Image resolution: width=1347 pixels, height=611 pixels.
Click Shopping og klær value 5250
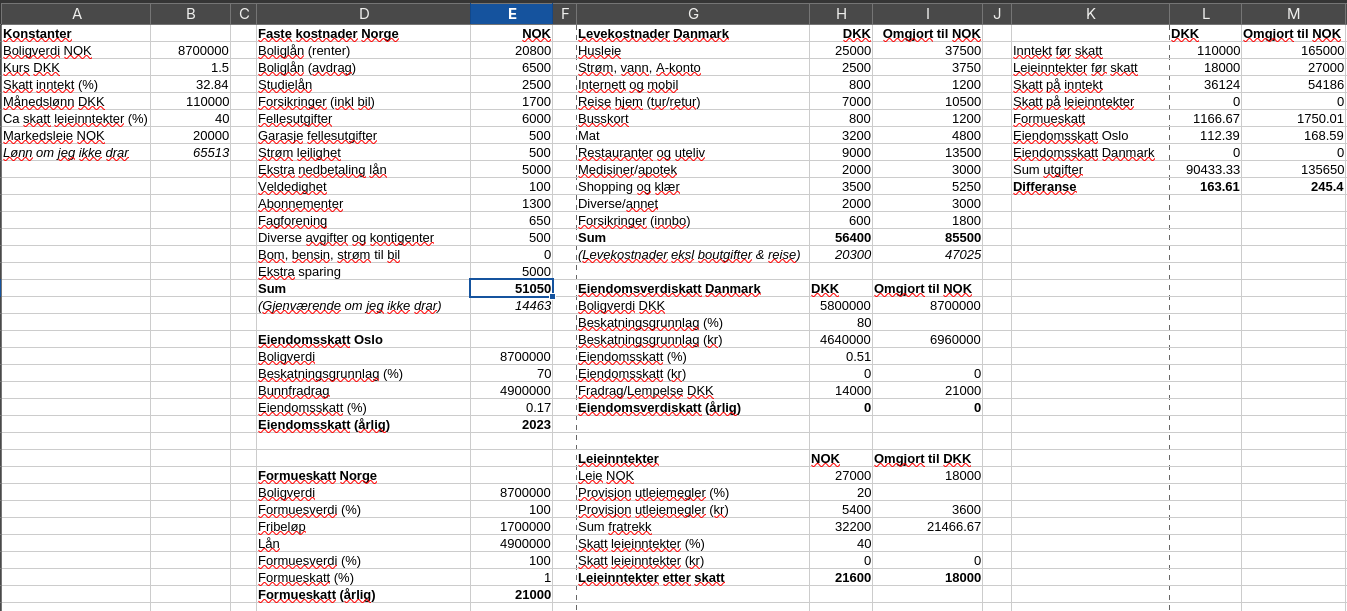(x=927, y=186)
